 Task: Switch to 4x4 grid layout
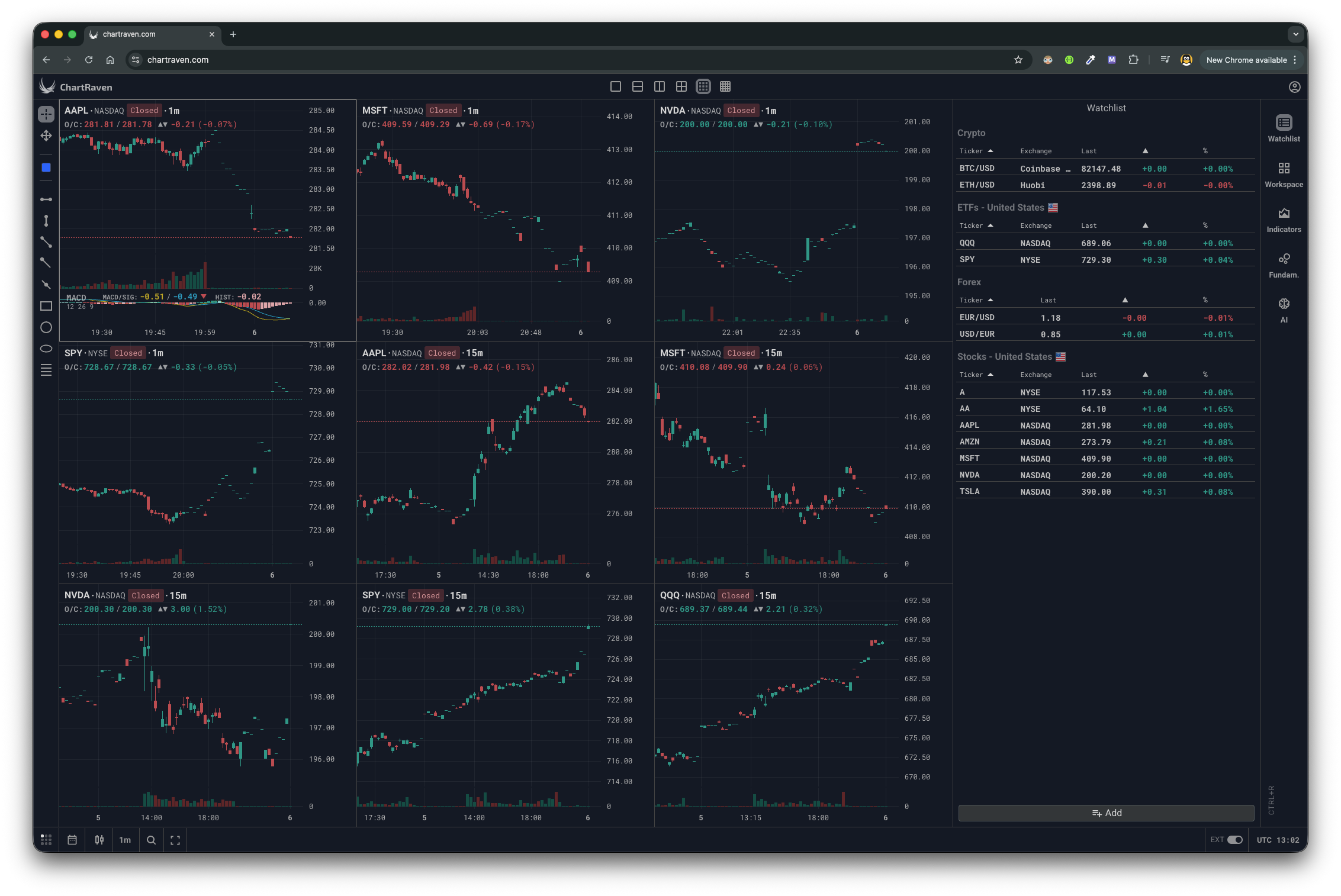725,86
